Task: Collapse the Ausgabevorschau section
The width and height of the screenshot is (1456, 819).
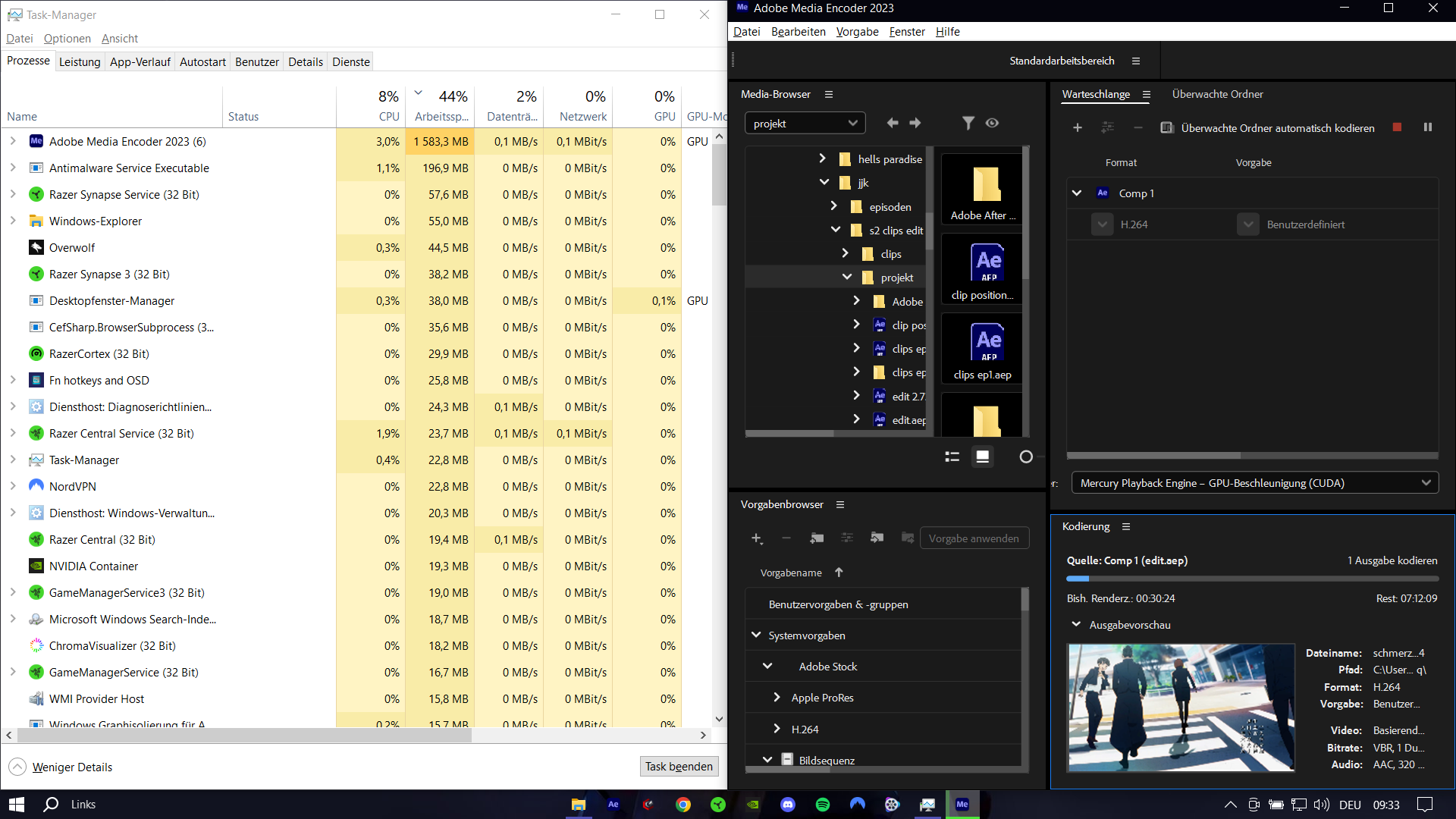Action: point(1076,624)
